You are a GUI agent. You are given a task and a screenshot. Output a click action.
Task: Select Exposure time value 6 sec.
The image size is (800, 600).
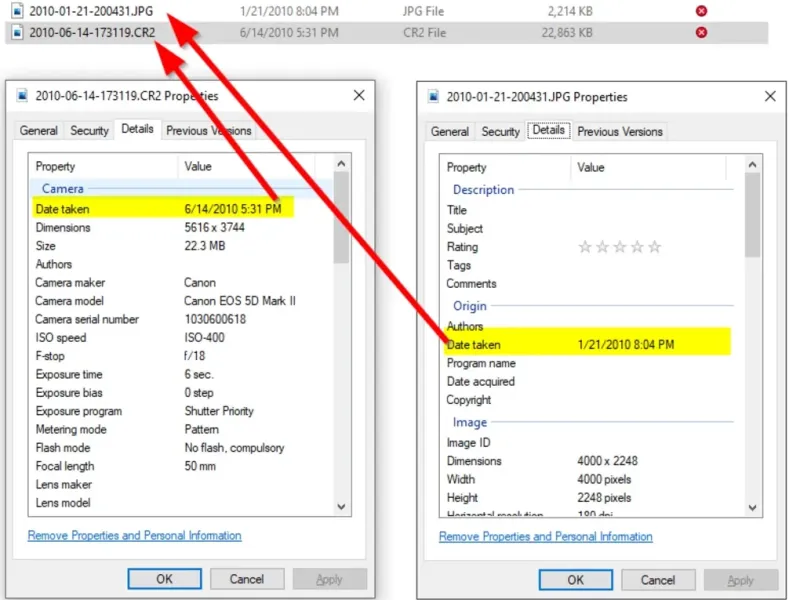[x=199, y=374]
